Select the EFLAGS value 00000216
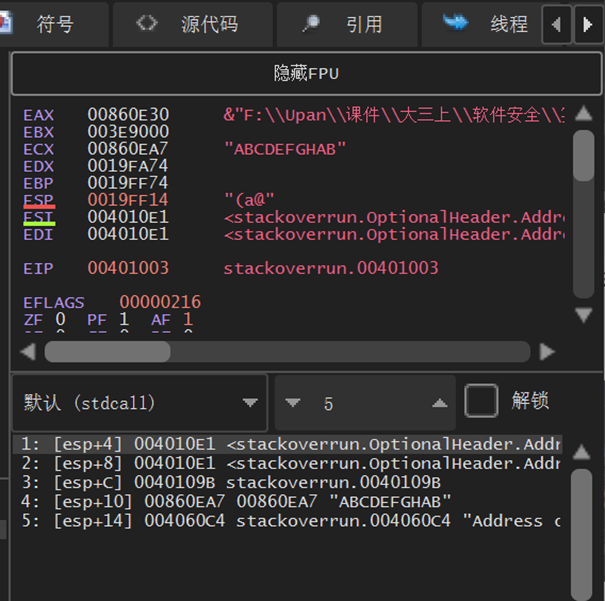This screenshot has height=601, width=605. click(x=160, y=302)
